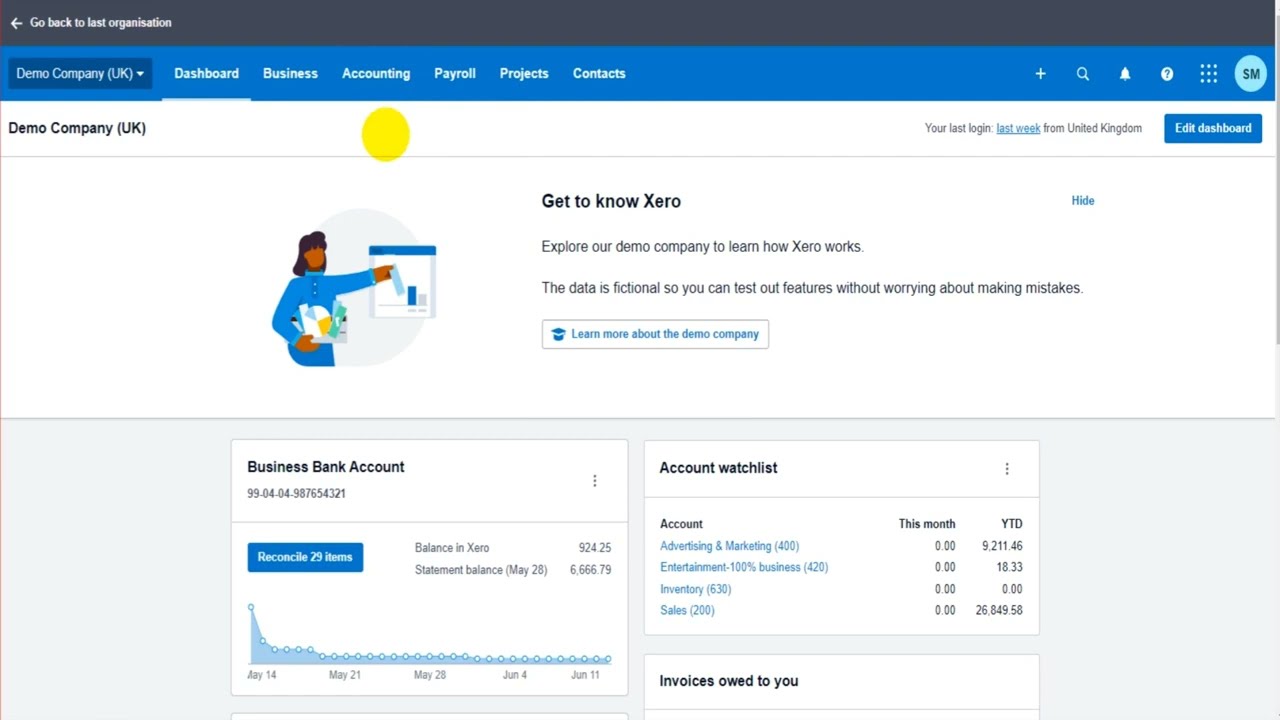Open the Sales (200) account link
Image resolution: width=1280 pixels, height=720 pixels.
coord(687,610)
